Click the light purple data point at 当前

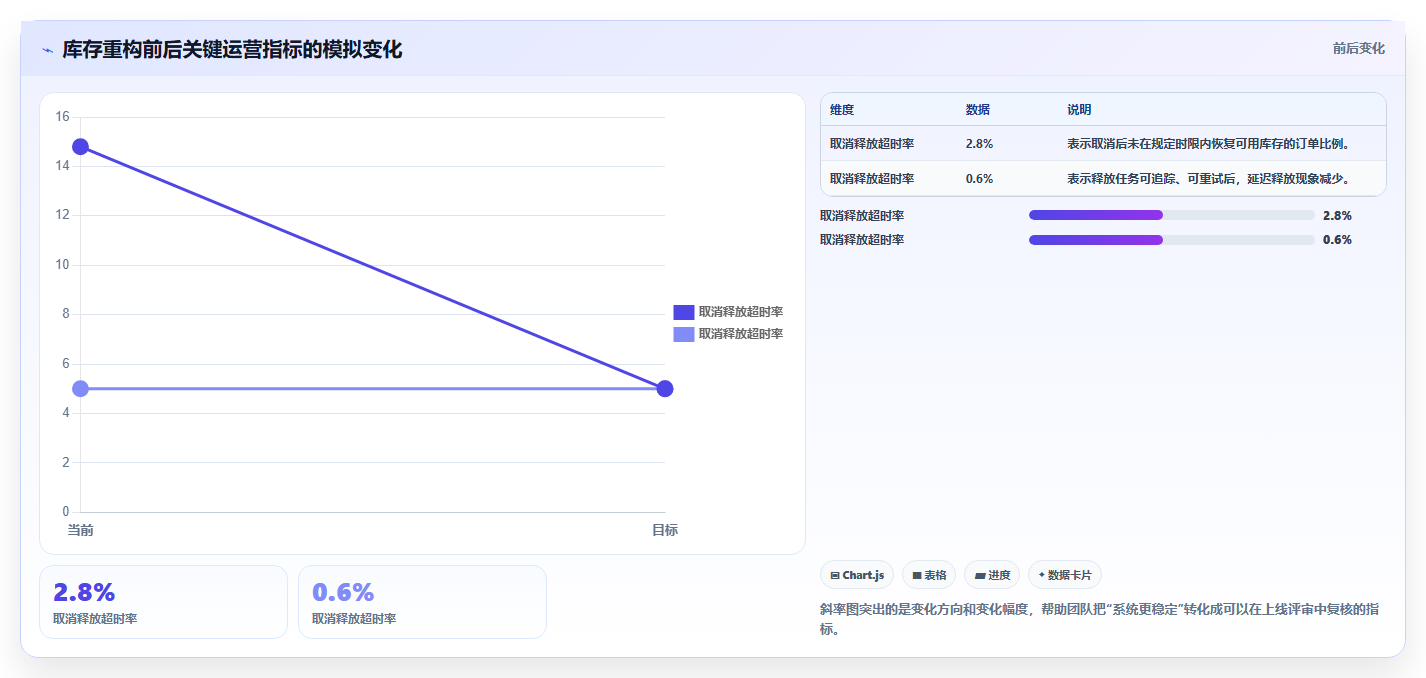point(80,388)
